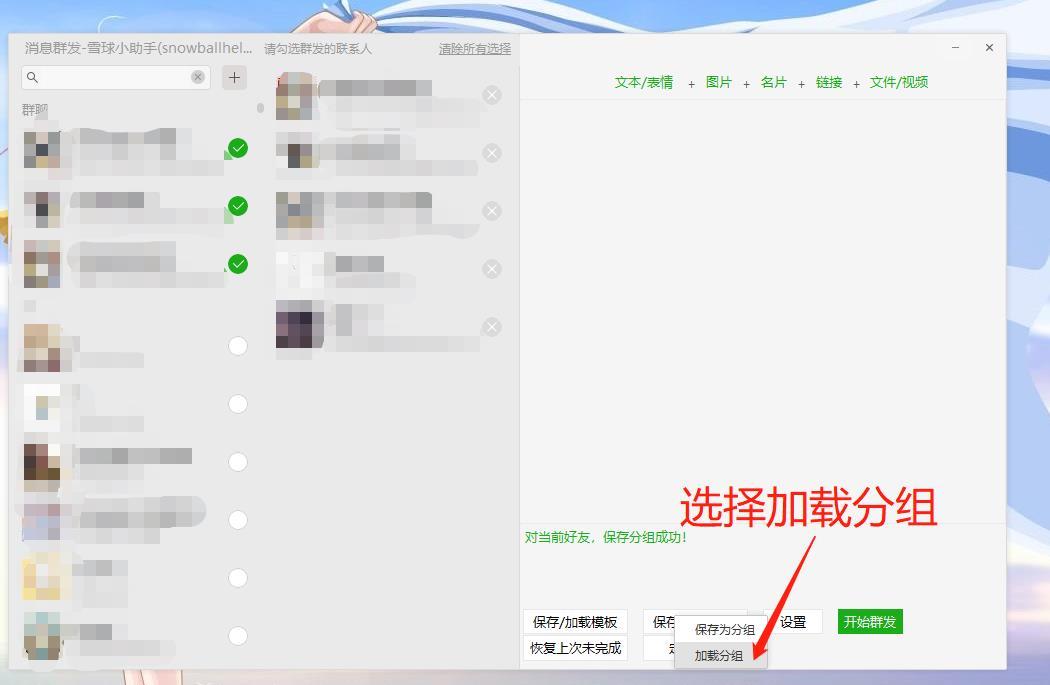Click the plus button beside the search box

pyautogui.click(x=234, y=78)
